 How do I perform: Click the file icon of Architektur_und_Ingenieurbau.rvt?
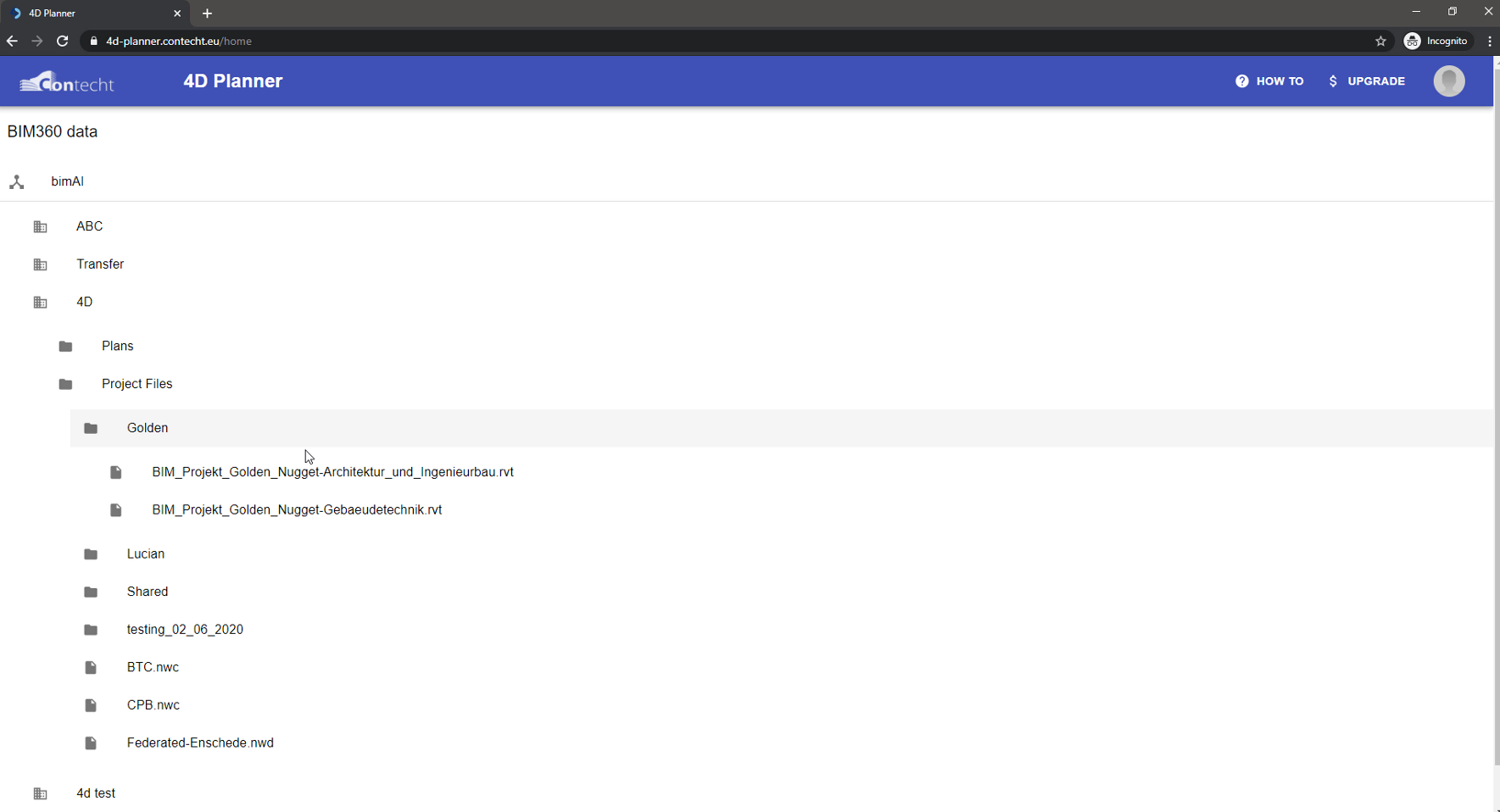[x=116, y=472]
